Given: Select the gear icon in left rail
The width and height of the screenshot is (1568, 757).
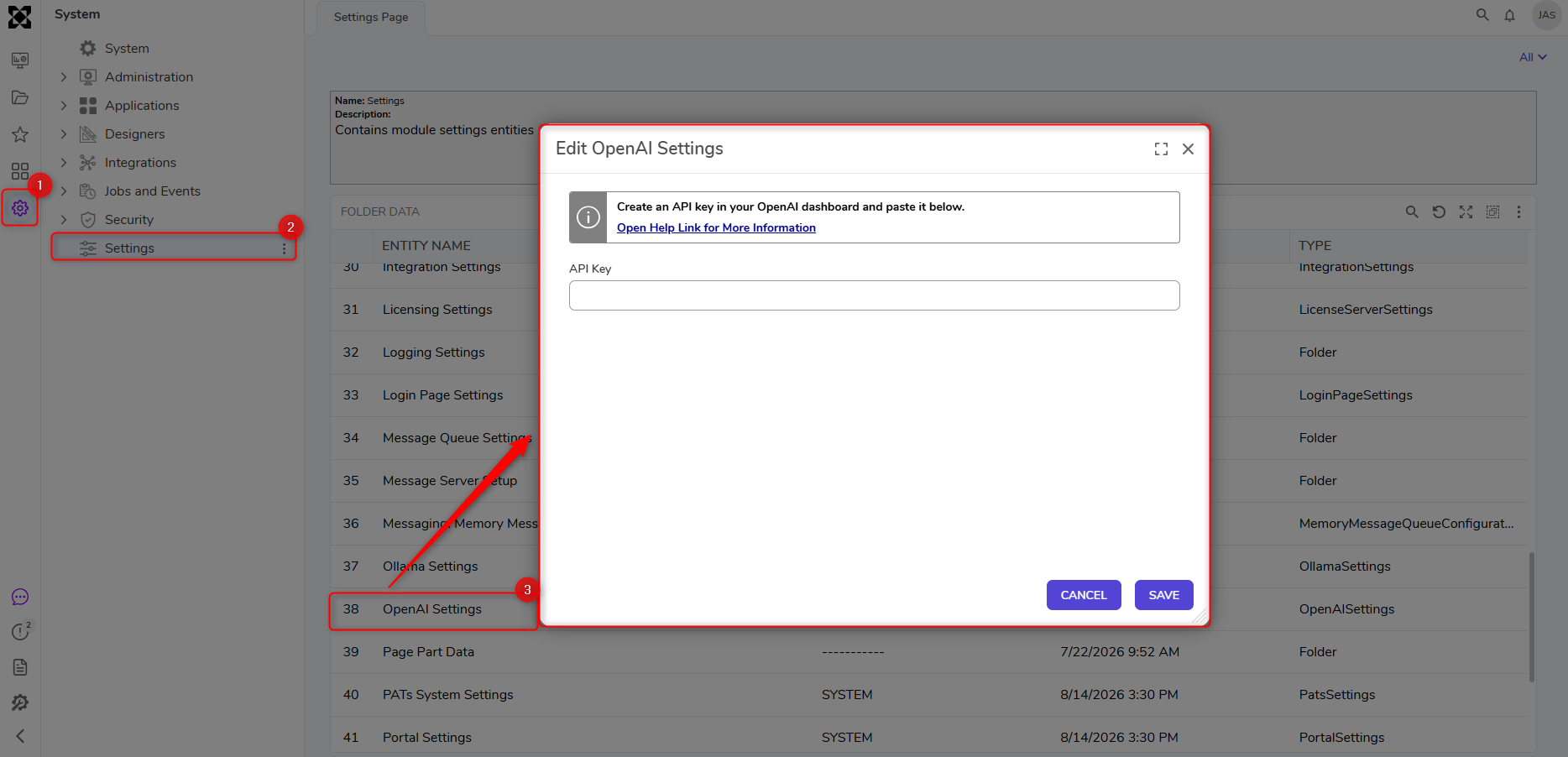Looking at the screenshot, I should pyautogui.click(x=20, y=208).
